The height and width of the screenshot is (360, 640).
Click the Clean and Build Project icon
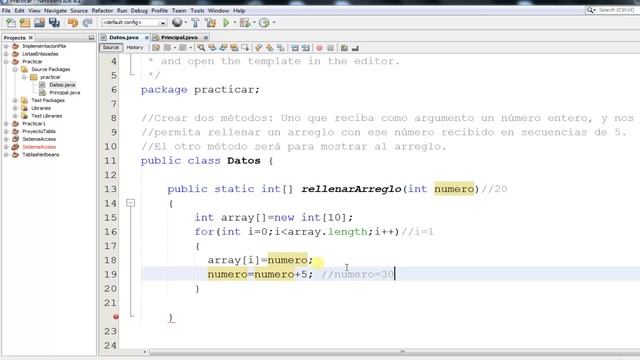(211, 23)
